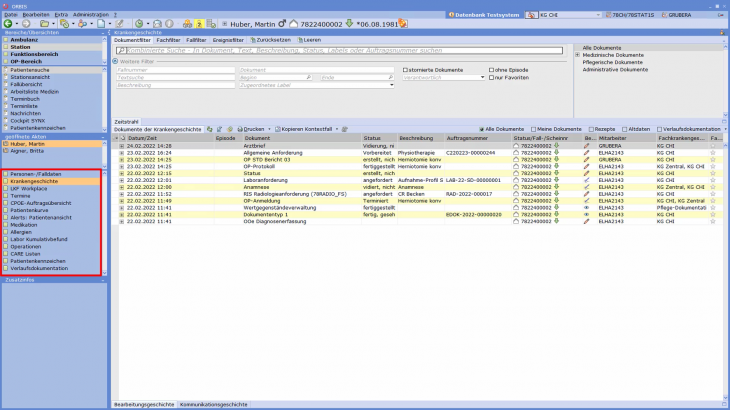The image size is (730, 410).
Task: Click the eye icon in Dokumententyp 1 row
Action: 587,214
